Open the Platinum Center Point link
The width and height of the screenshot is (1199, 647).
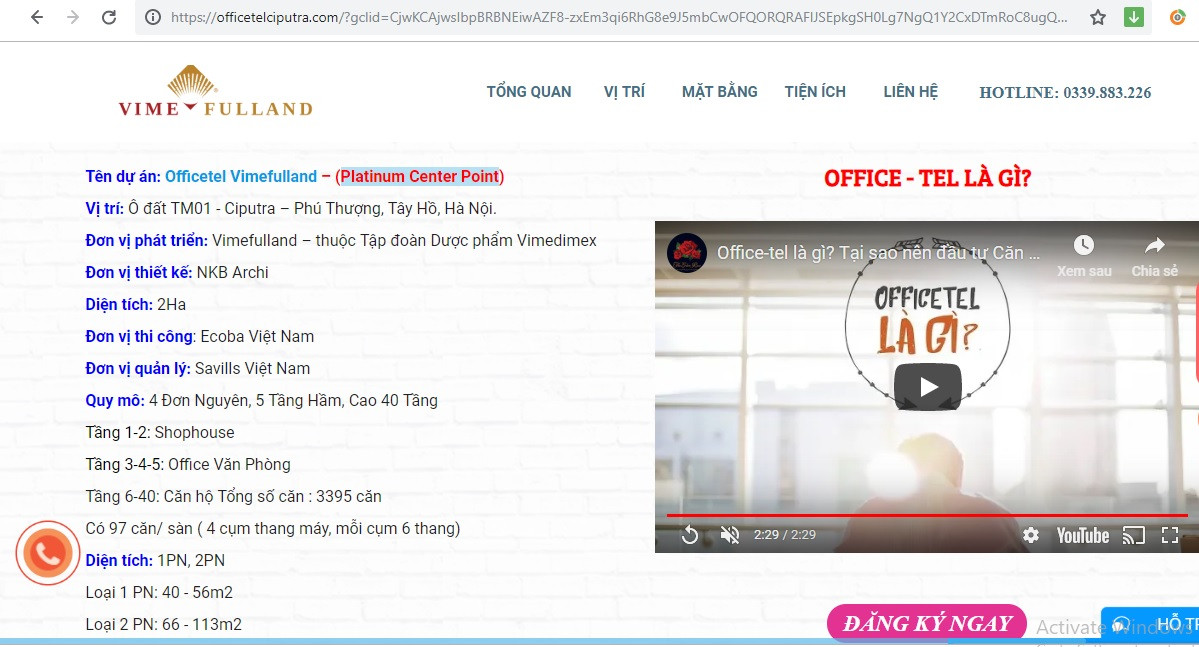pyautogui.click(x=420, y=176)
